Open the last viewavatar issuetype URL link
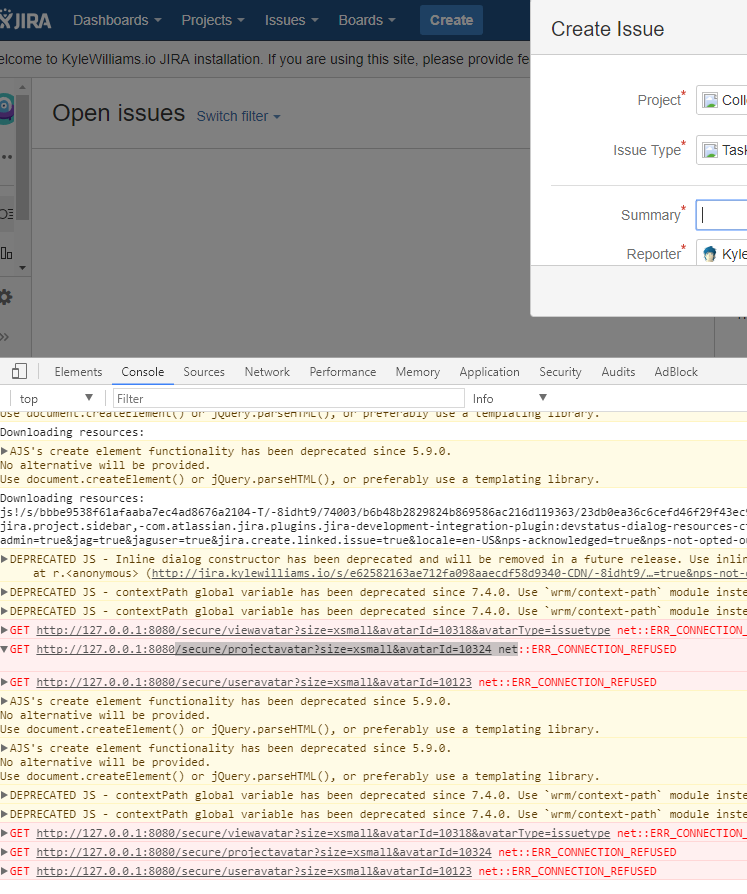The height and width of the screenshot is (894, 747). 323,833
